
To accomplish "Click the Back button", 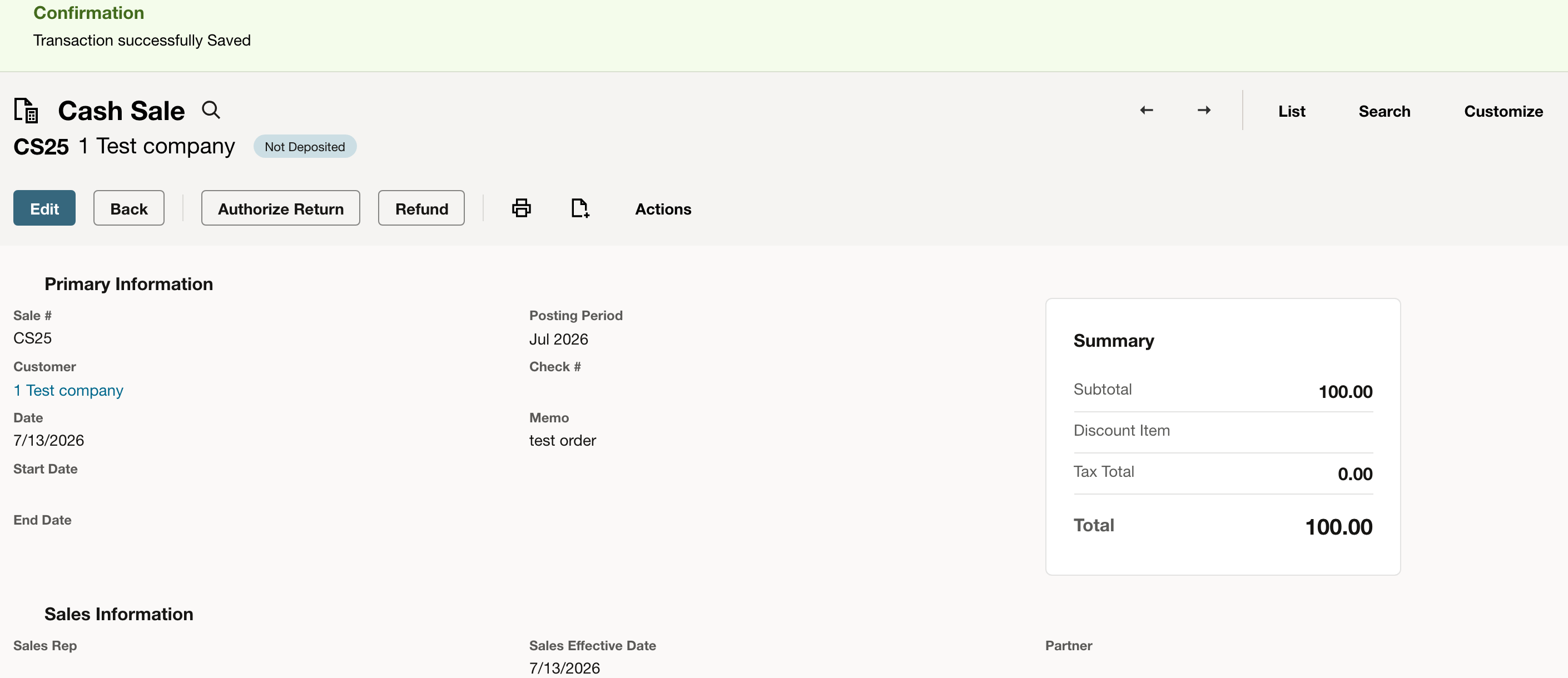I will 128,208.
